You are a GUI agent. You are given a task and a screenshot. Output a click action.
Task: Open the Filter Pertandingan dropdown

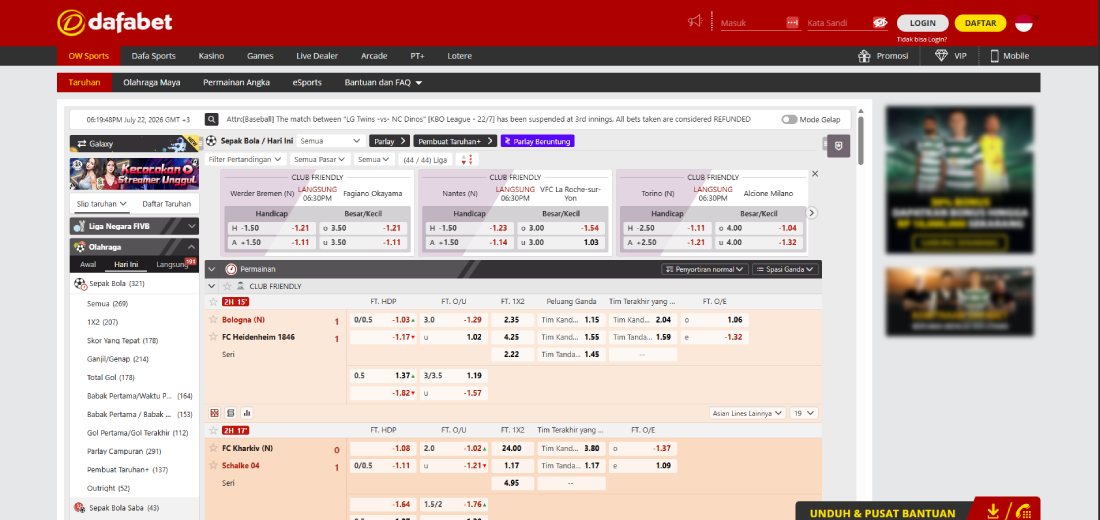(x=246, y=159)
